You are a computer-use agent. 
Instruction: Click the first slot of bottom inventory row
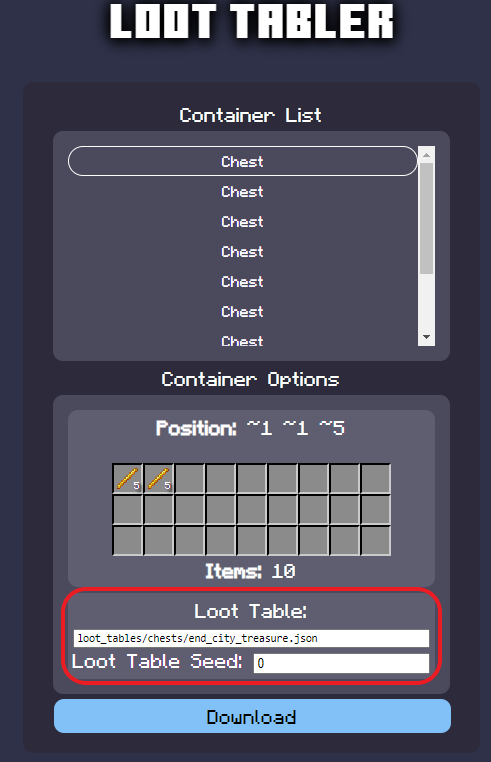(128, 540)
